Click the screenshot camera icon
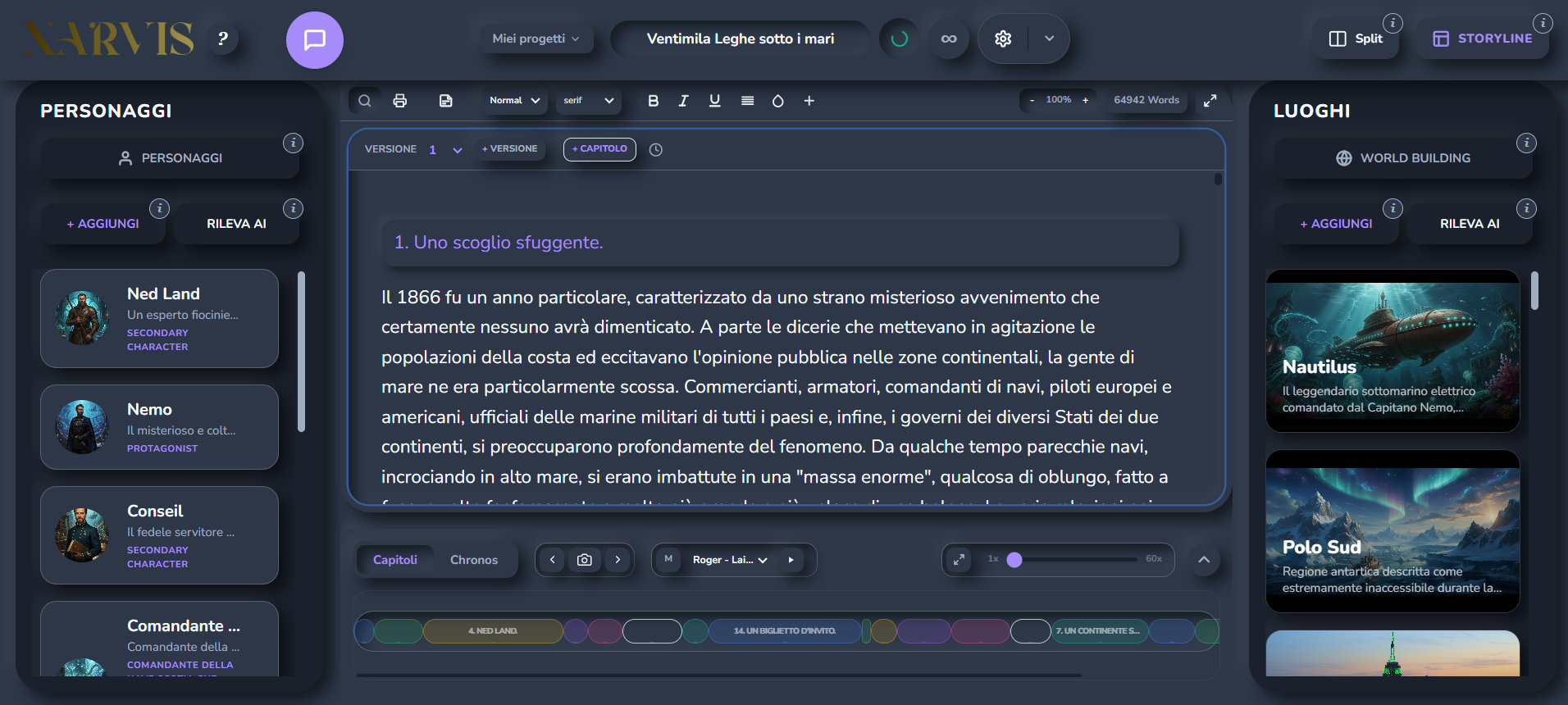This screenshot has height=705, width=1568. click(585, 560)
